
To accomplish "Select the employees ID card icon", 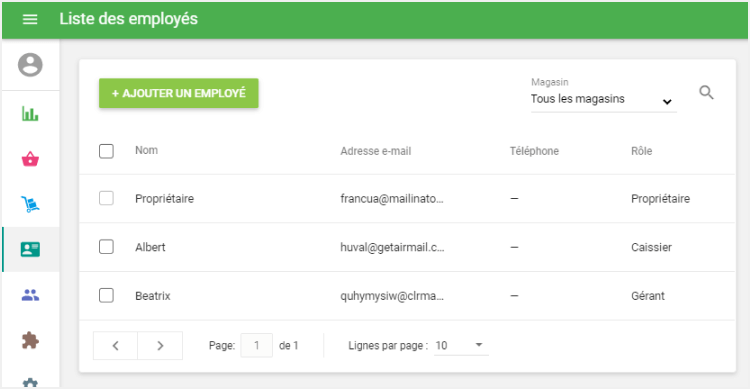I will 30,249.
